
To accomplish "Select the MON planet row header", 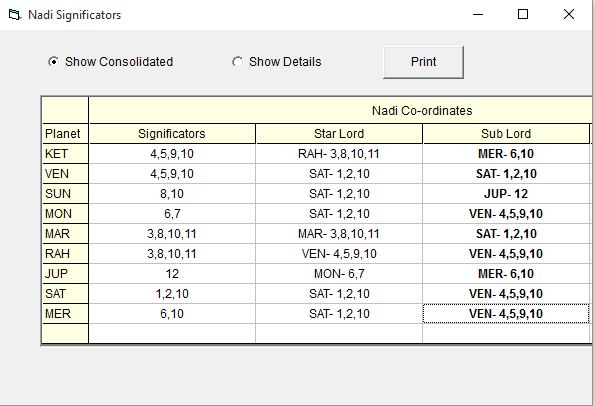I will point(65,214).
